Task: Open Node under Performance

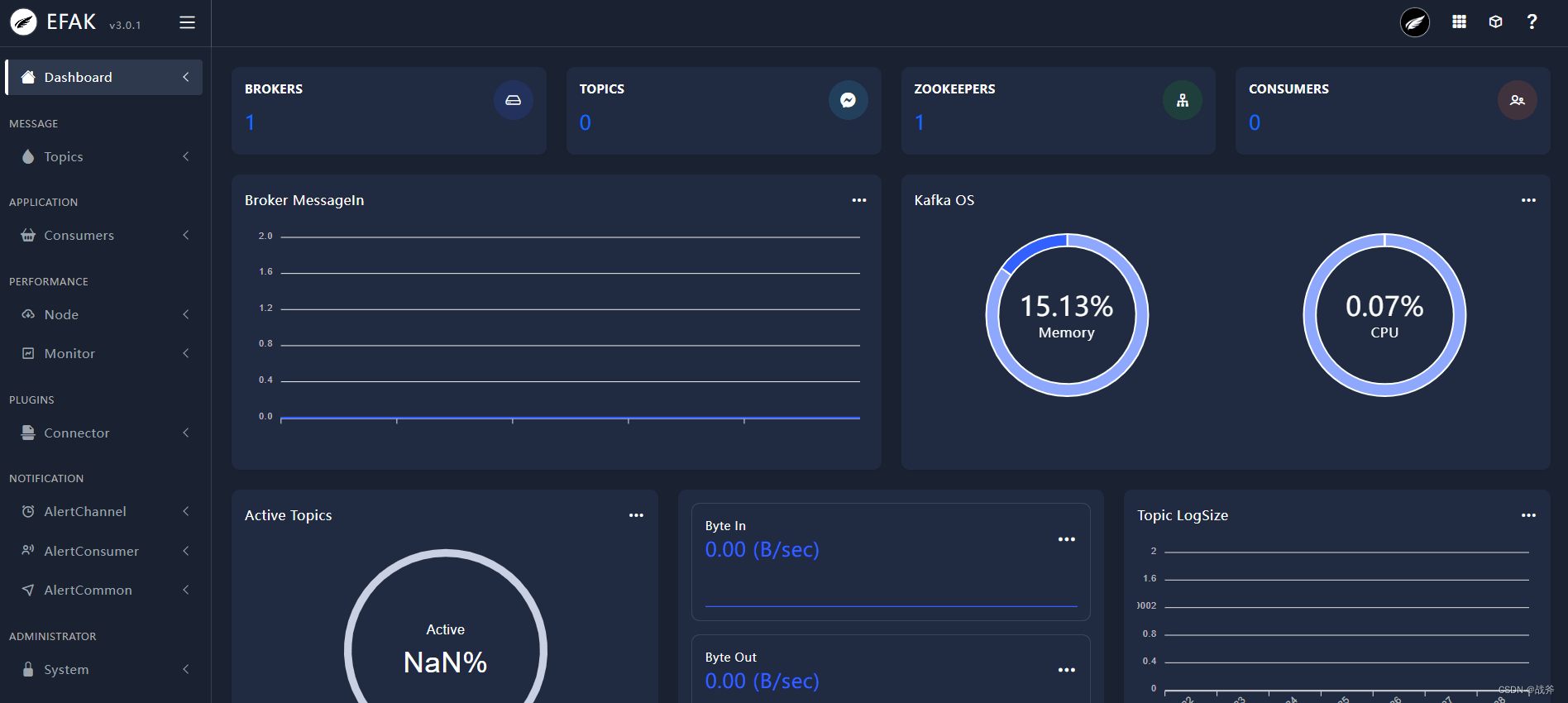Action: tap(104, 314)
